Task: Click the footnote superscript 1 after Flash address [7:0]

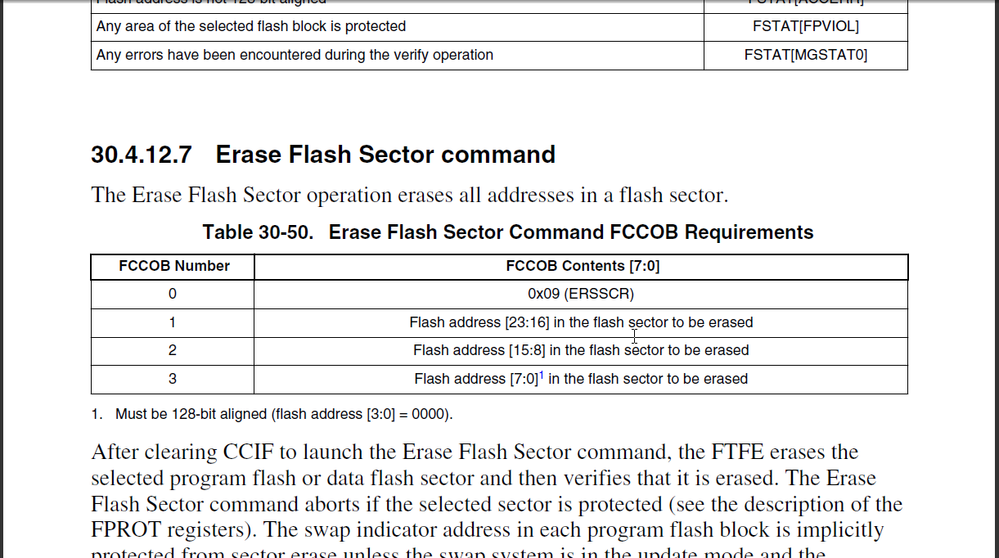Action: point(541,374)
